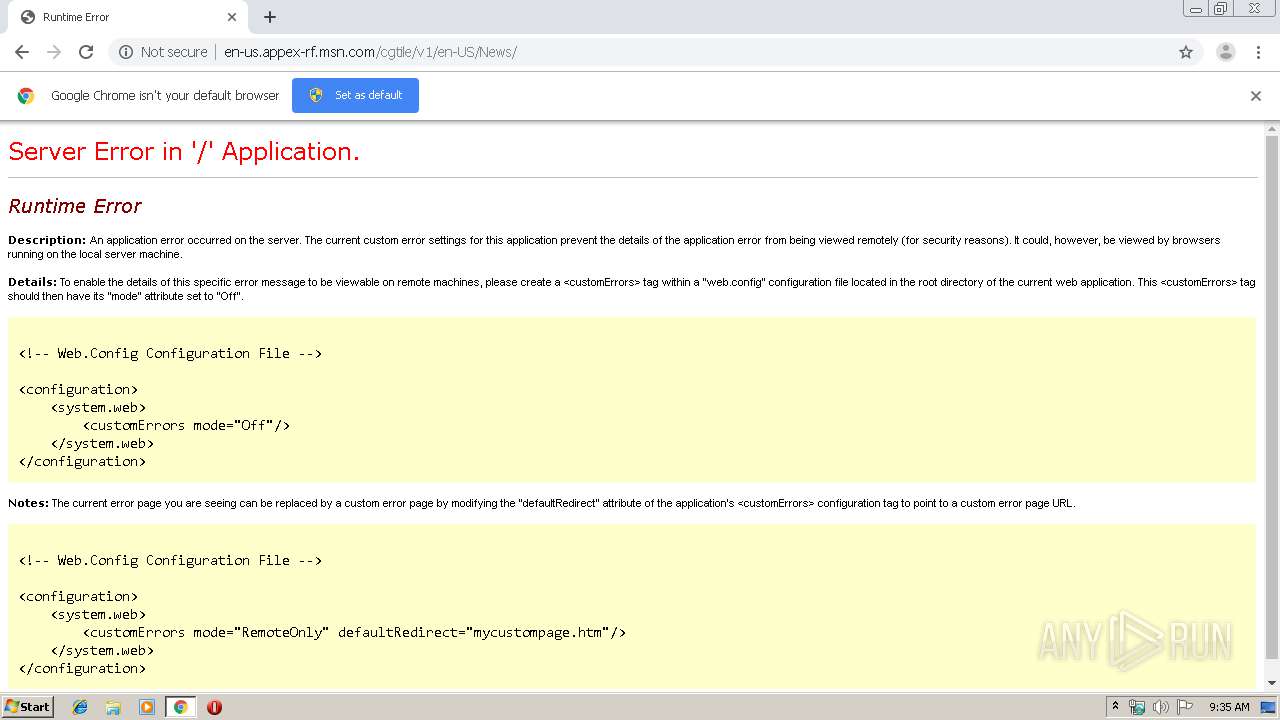This screenshot has height=720, width=1280.
Task: Open Windows Media Player from taskbar
Action: pos(147,707)
